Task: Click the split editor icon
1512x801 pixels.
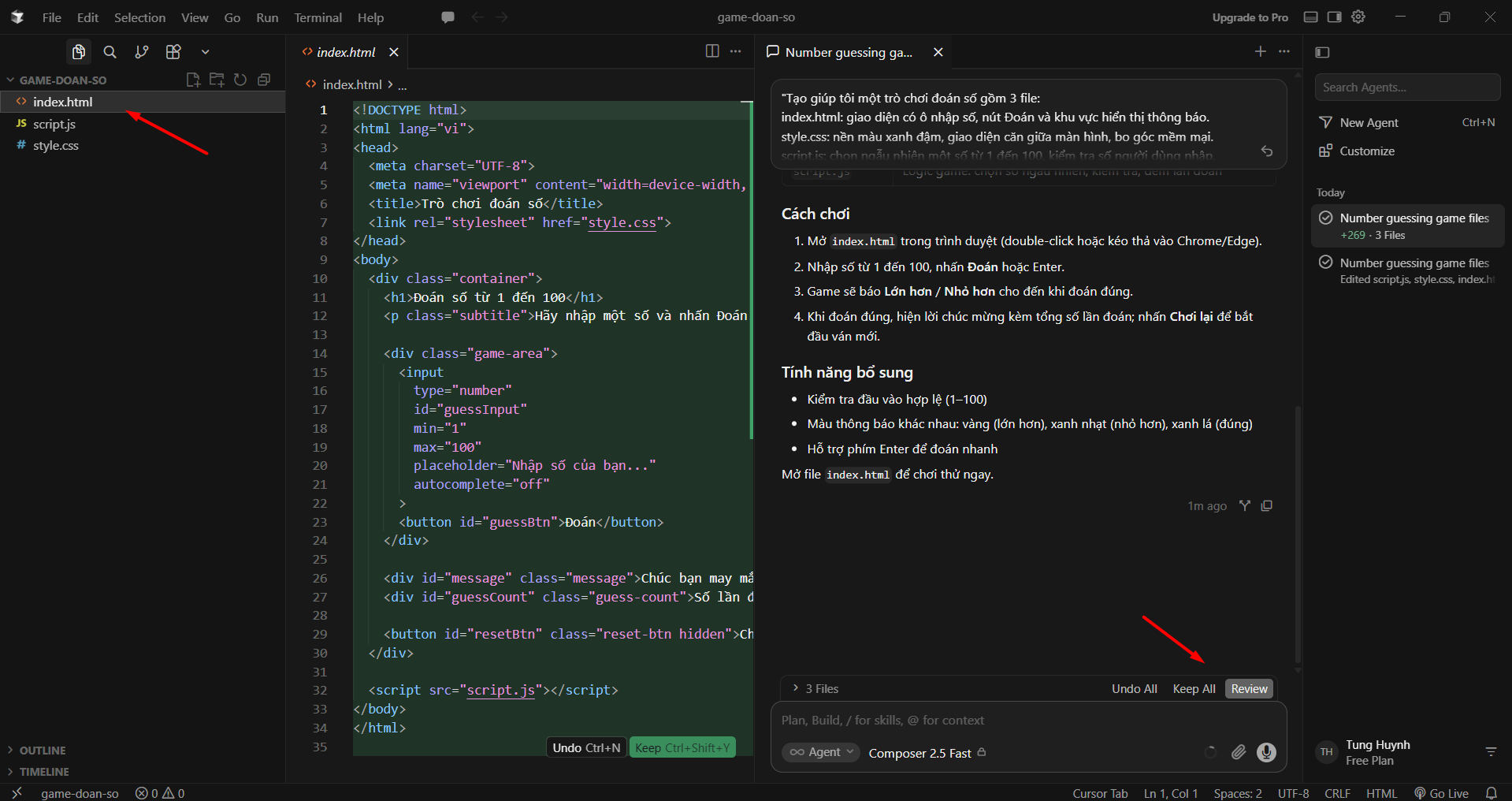Action: tap(712, 51)
